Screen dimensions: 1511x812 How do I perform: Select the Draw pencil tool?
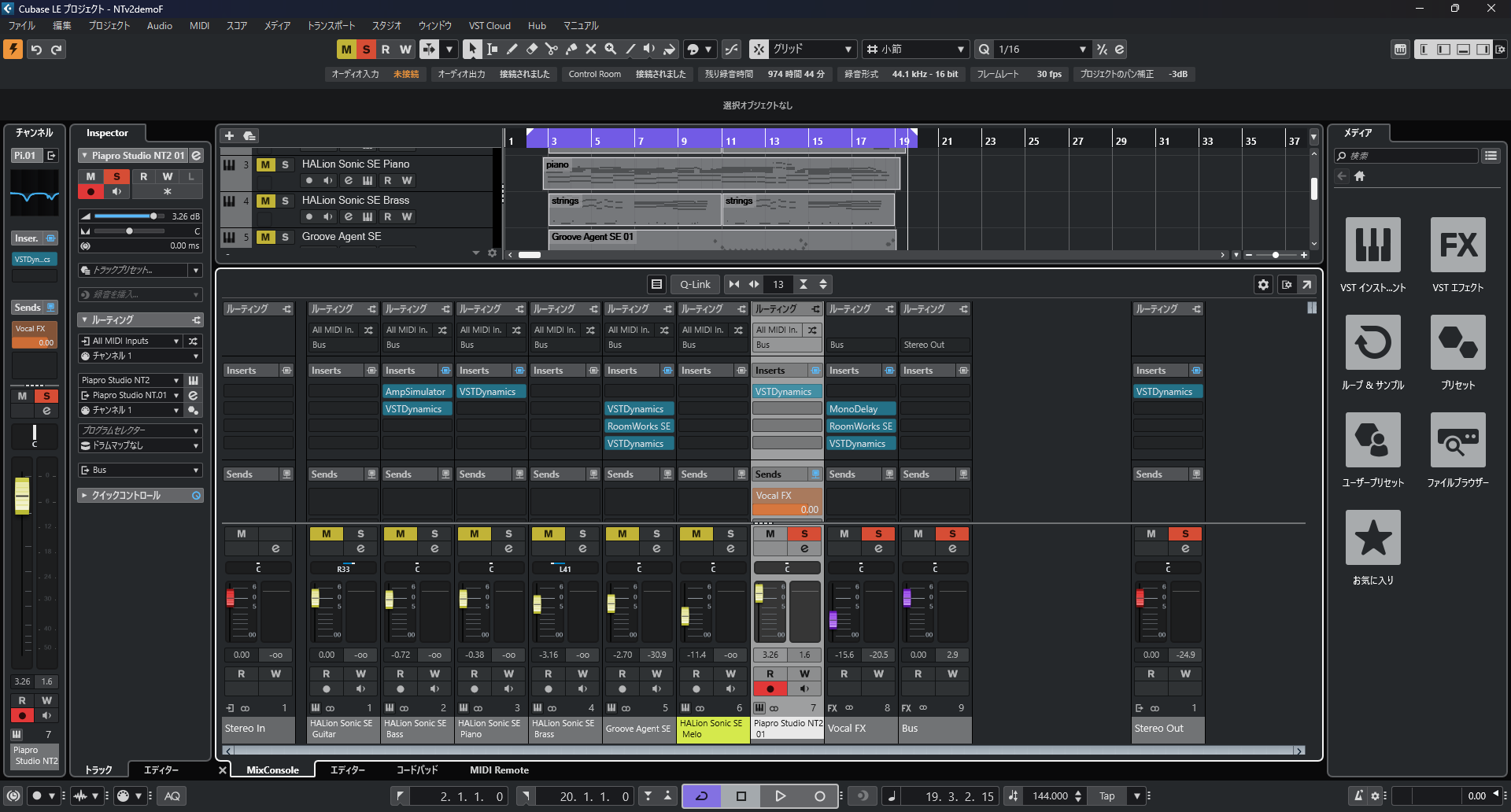tap(512, 50)
